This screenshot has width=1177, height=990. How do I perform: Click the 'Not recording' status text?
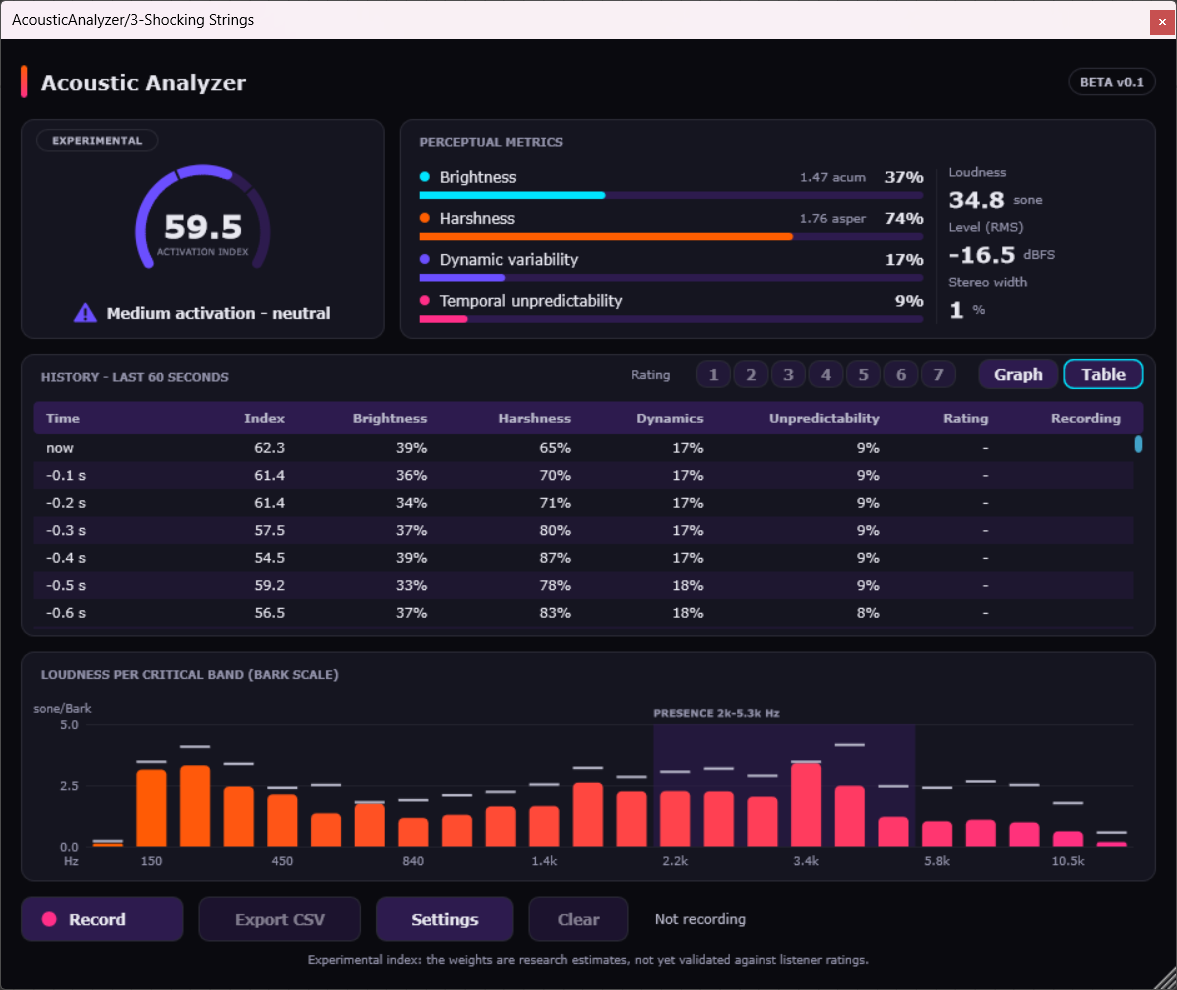700,919
